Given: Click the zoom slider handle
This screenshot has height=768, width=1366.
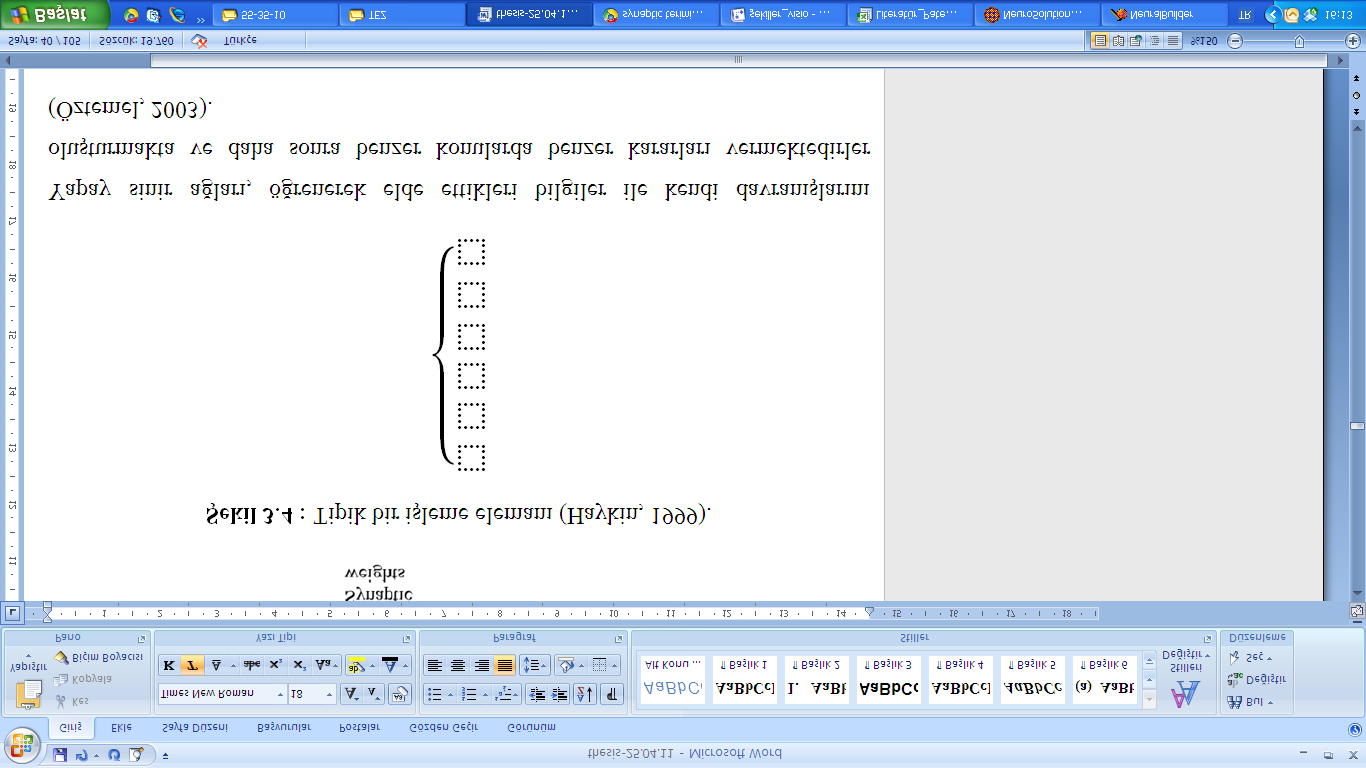Looking at the screenshot, I should [1299, 41].
